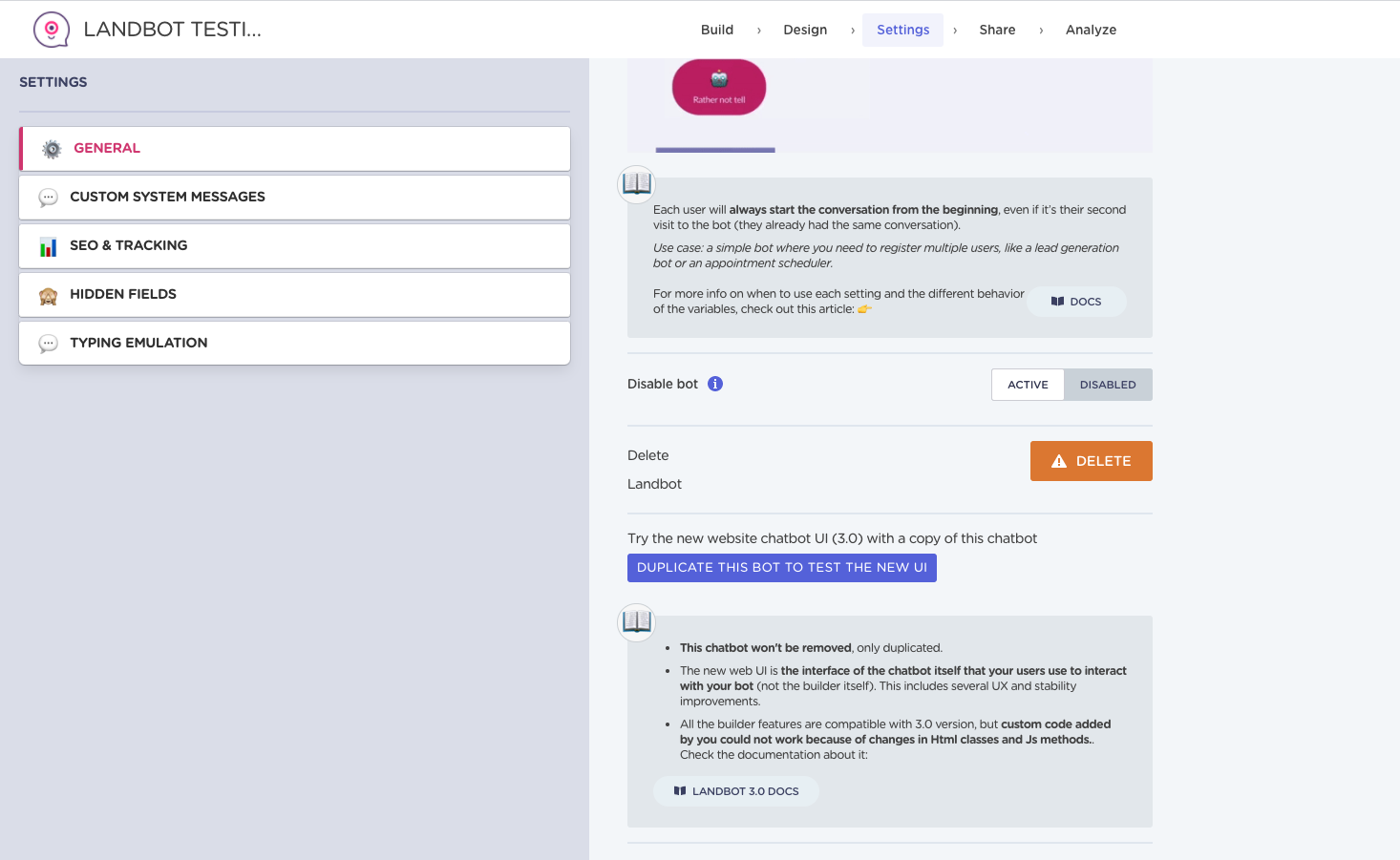1400x860 pixels.
Task: Click the Disable bot label
Action: coord(663,384)
